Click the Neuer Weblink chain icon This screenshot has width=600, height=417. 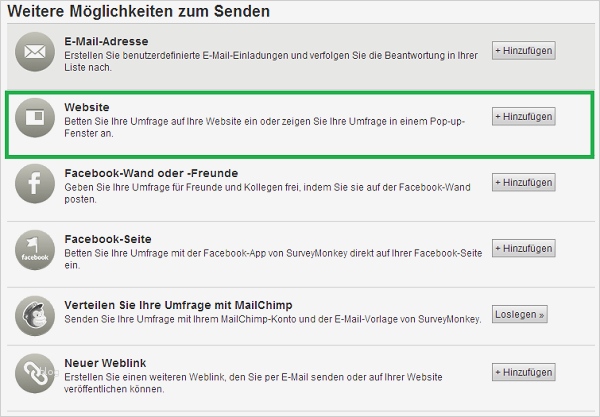pyautogui.click(x=34, y=374)
